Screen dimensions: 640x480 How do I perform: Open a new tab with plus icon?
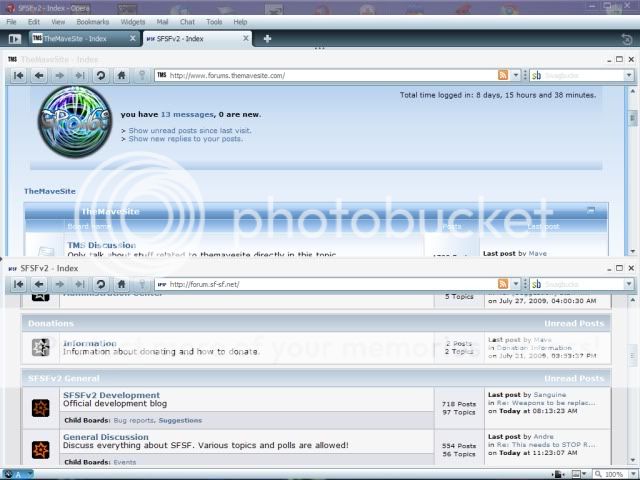(267, 39)
